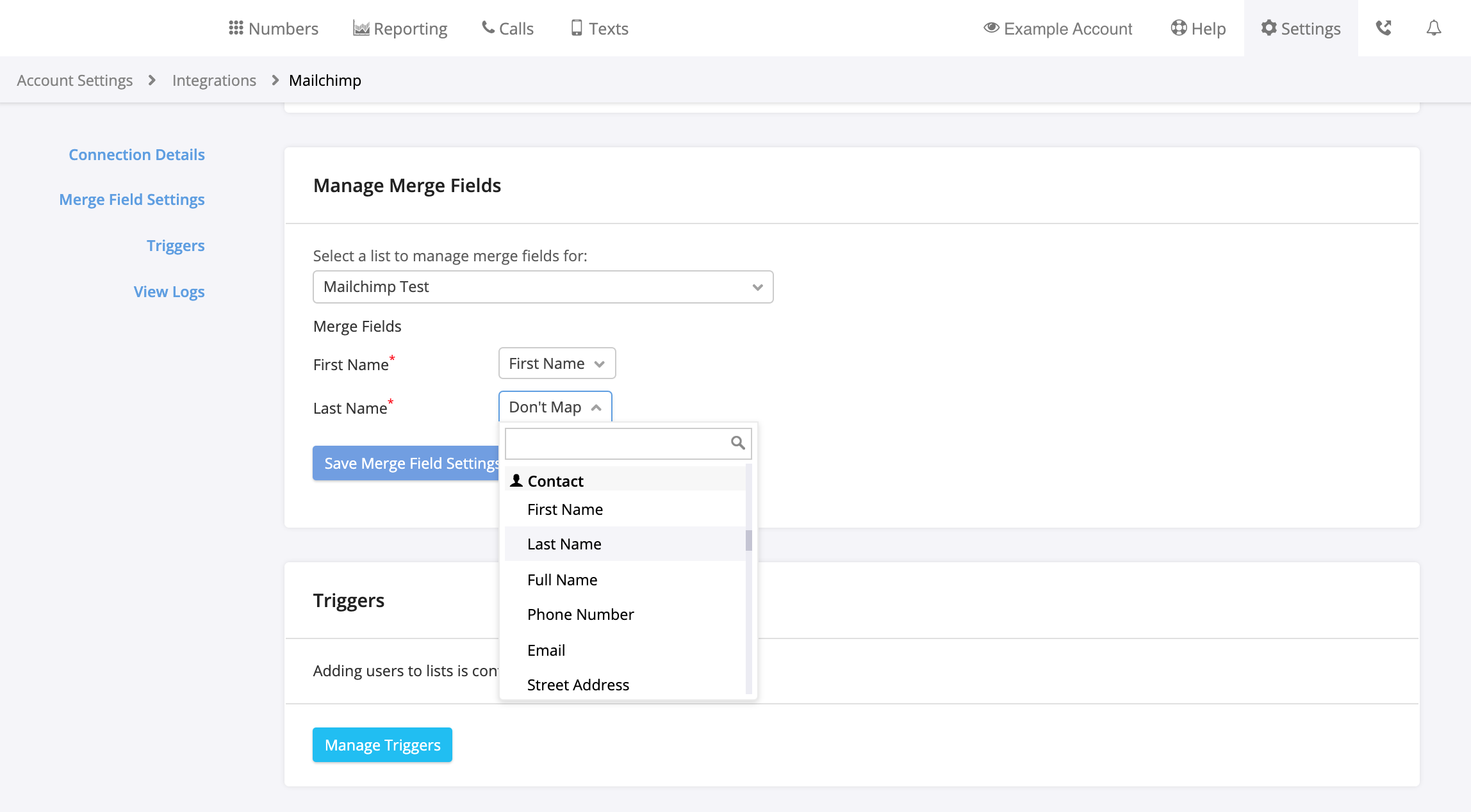This screenshot has width=1471, height=812.
Task: Click the dropdown list scrollbar thumb
Action: tap(749, 540)
